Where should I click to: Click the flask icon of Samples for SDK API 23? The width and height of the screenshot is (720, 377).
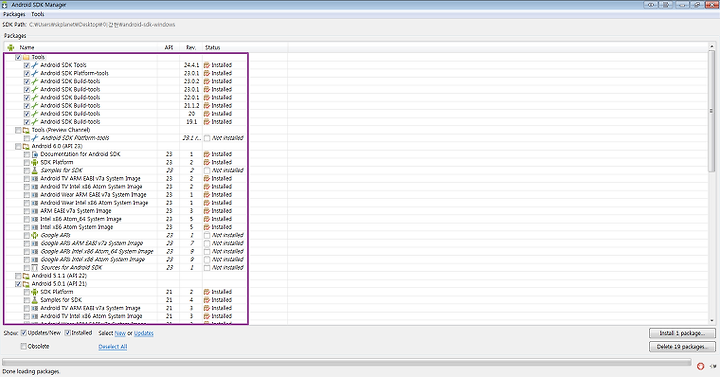pyautogui.click(x=34, y=170)
